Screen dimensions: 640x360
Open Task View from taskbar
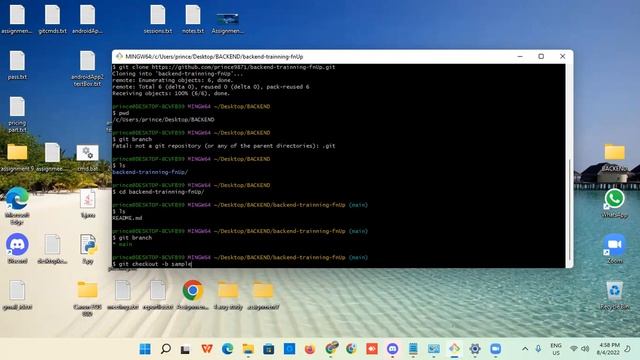(186, 349)
